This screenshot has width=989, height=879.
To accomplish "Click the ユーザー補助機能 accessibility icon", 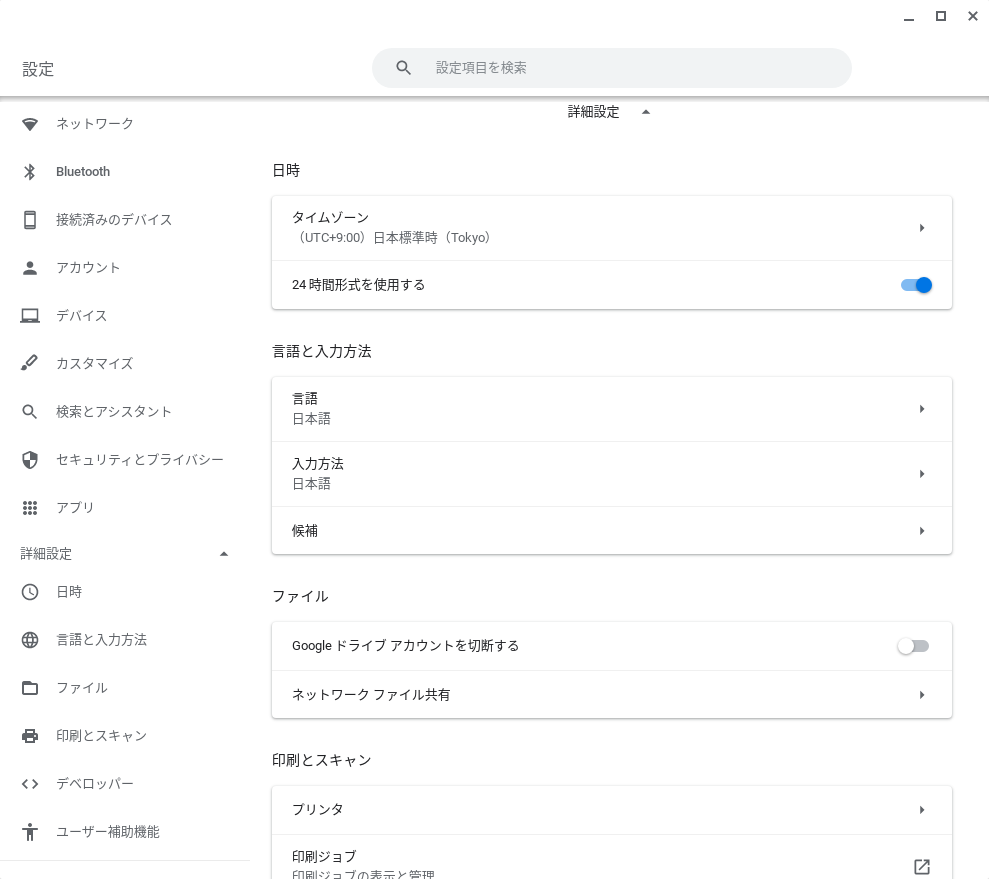I will pyautogui.click(x=30, y=832).
